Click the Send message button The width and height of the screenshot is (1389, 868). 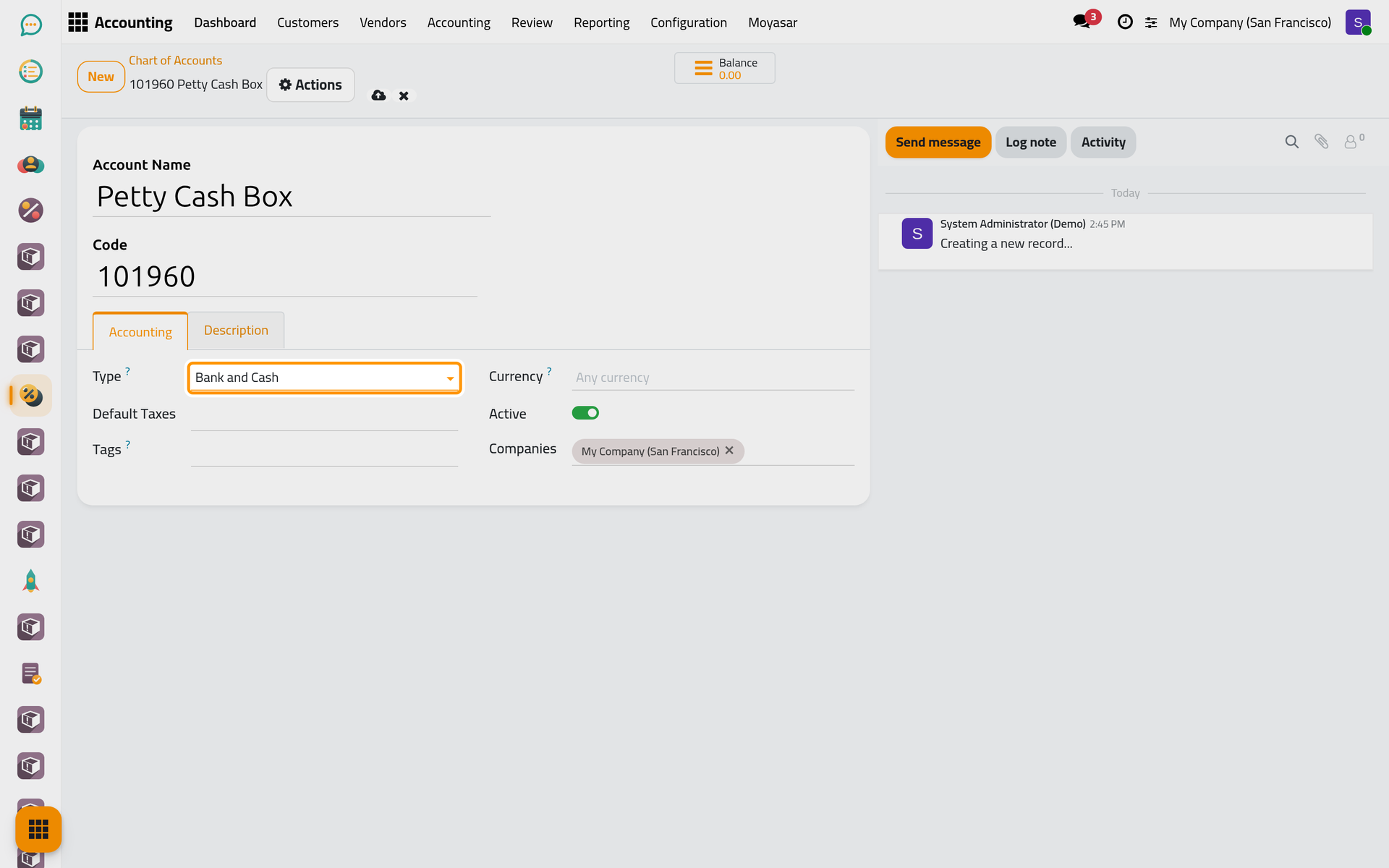click(x=938, y=142)
